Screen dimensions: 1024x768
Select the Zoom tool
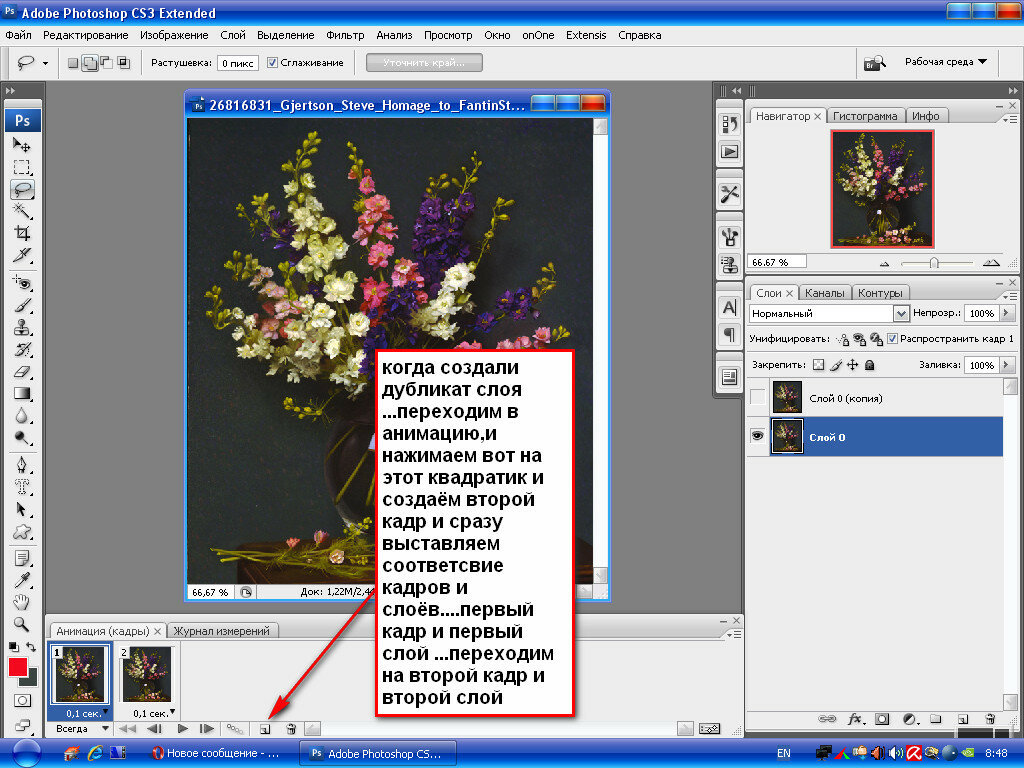pos(22,624)
